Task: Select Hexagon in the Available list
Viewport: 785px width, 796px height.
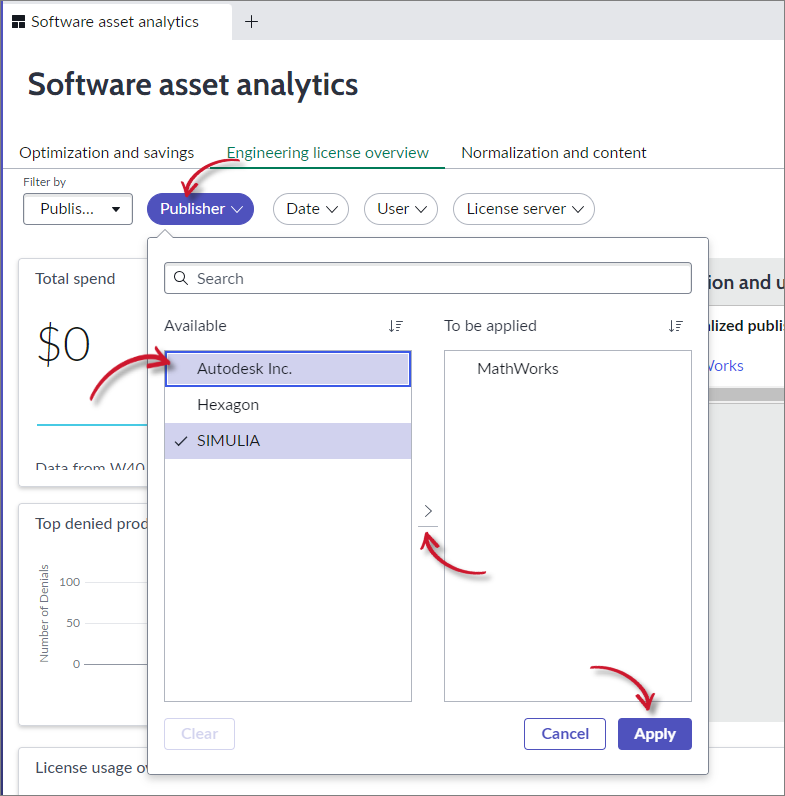Action: point(288,405)
